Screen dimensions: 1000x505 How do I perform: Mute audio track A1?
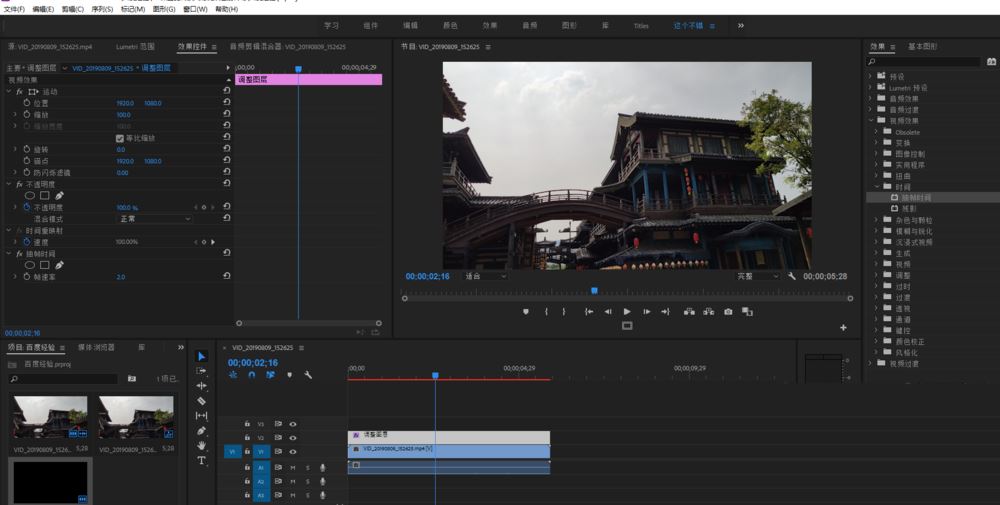[x=293, y=467]
